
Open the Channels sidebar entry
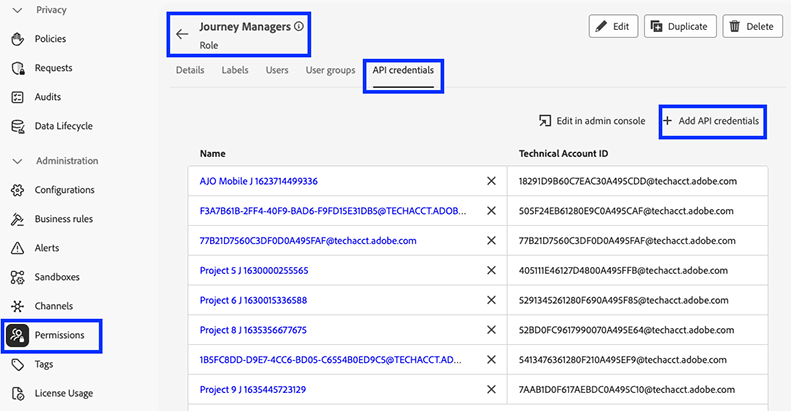[x=55, y=306]
